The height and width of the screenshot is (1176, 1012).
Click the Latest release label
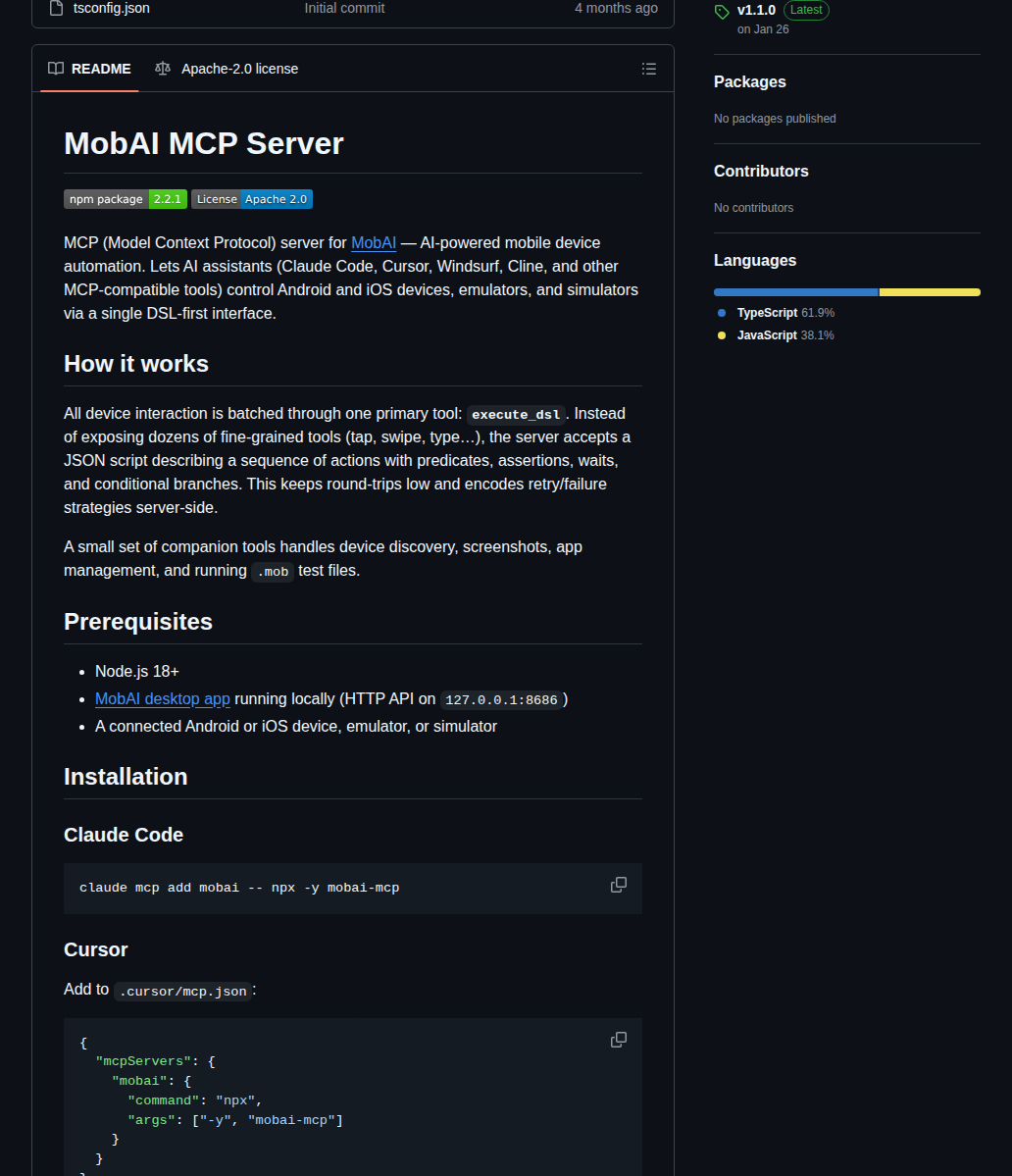click(x=806, y=10)
